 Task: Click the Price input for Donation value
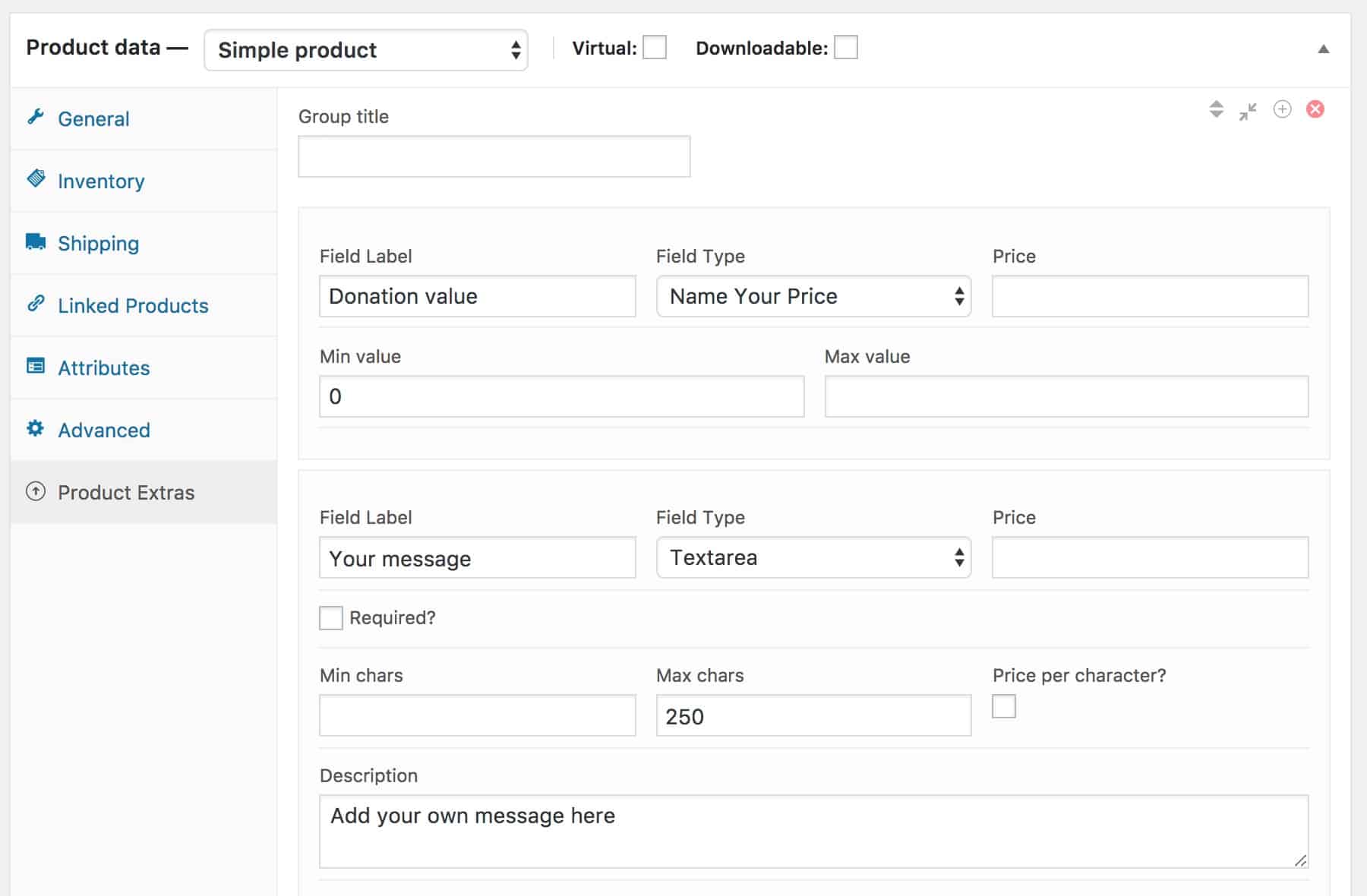(1151, 296)
